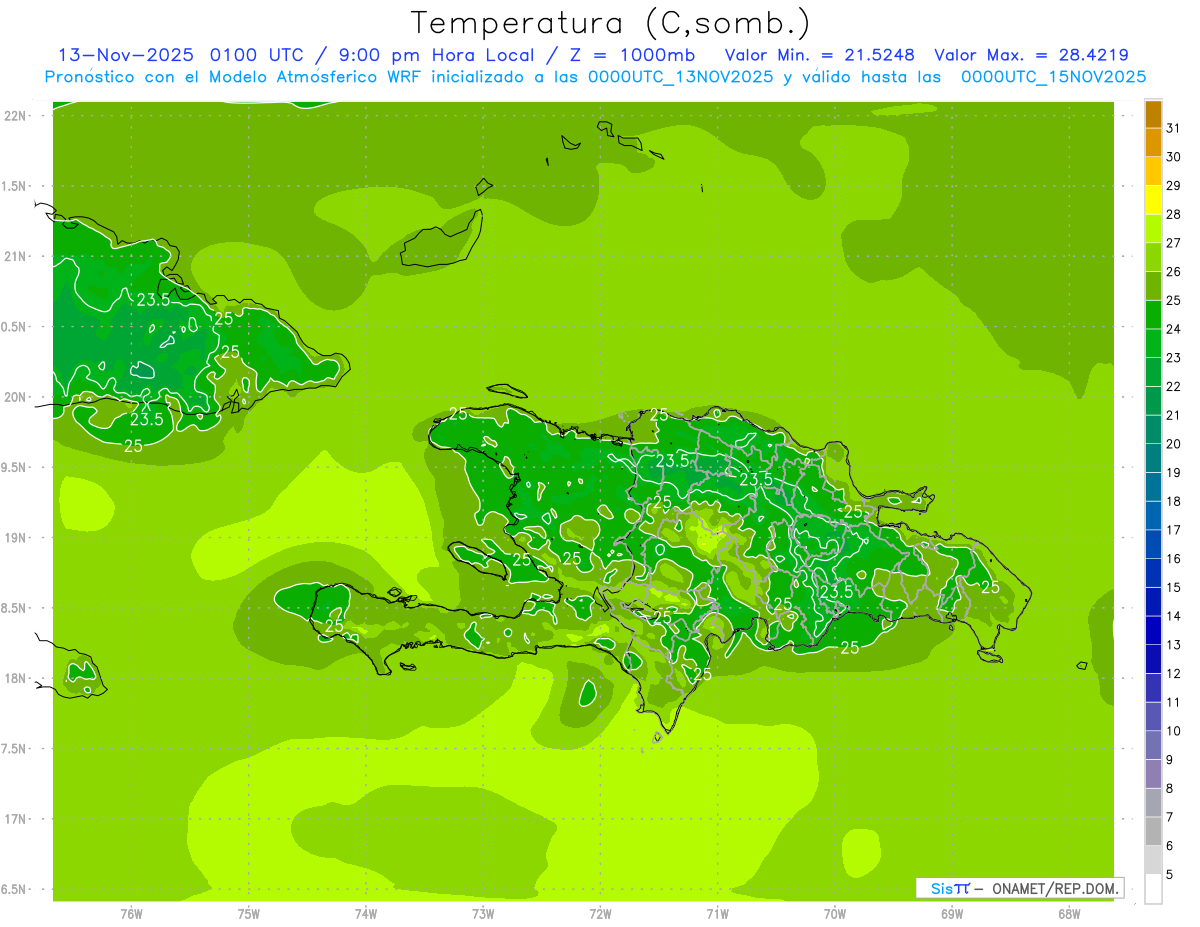Select the "13-Nov-2025" date in the header
1200x927 pixels.
(125, 55)
